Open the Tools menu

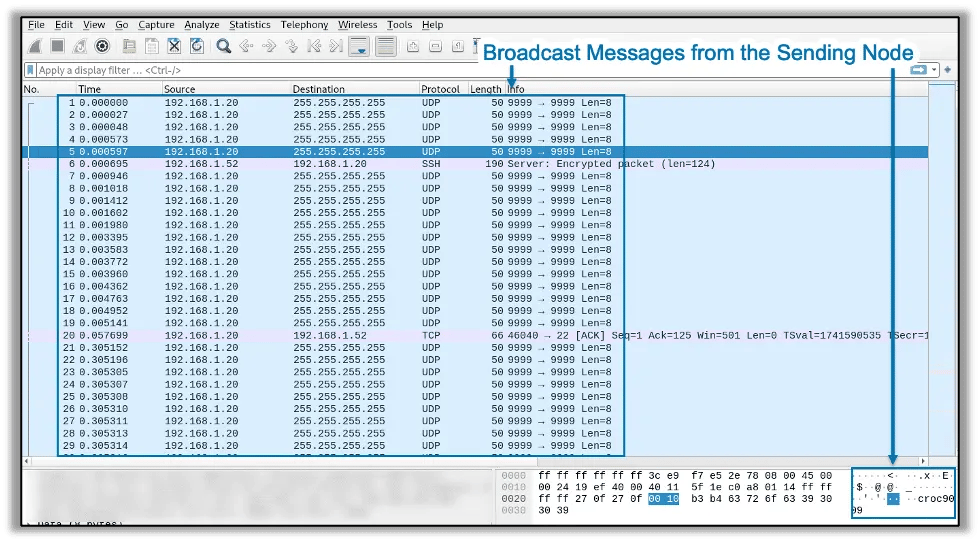pos(399,24)
